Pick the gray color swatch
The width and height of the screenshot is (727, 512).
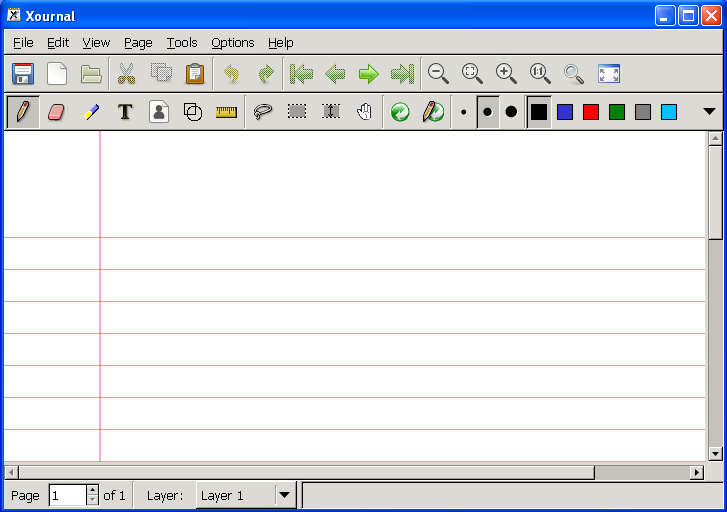tap(643, 112)
